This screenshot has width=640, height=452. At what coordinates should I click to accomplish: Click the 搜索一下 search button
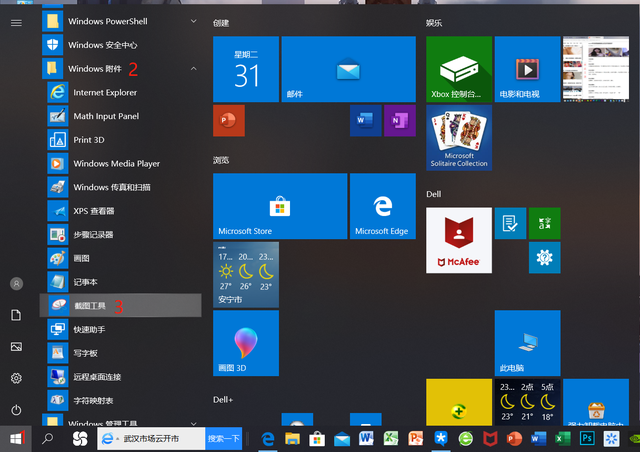click(x=223, y=438)
